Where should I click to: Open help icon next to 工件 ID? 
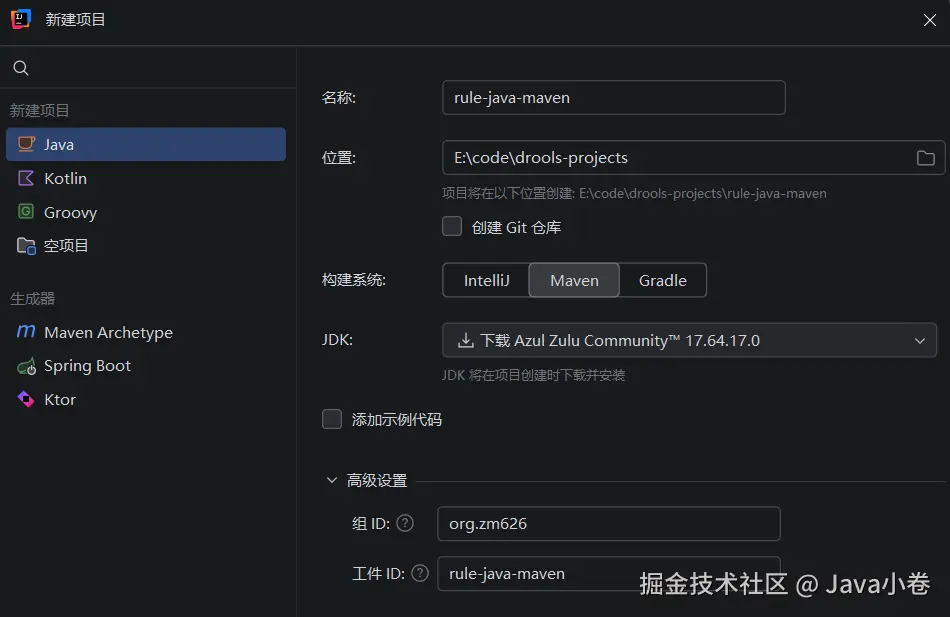pos(420,573)
